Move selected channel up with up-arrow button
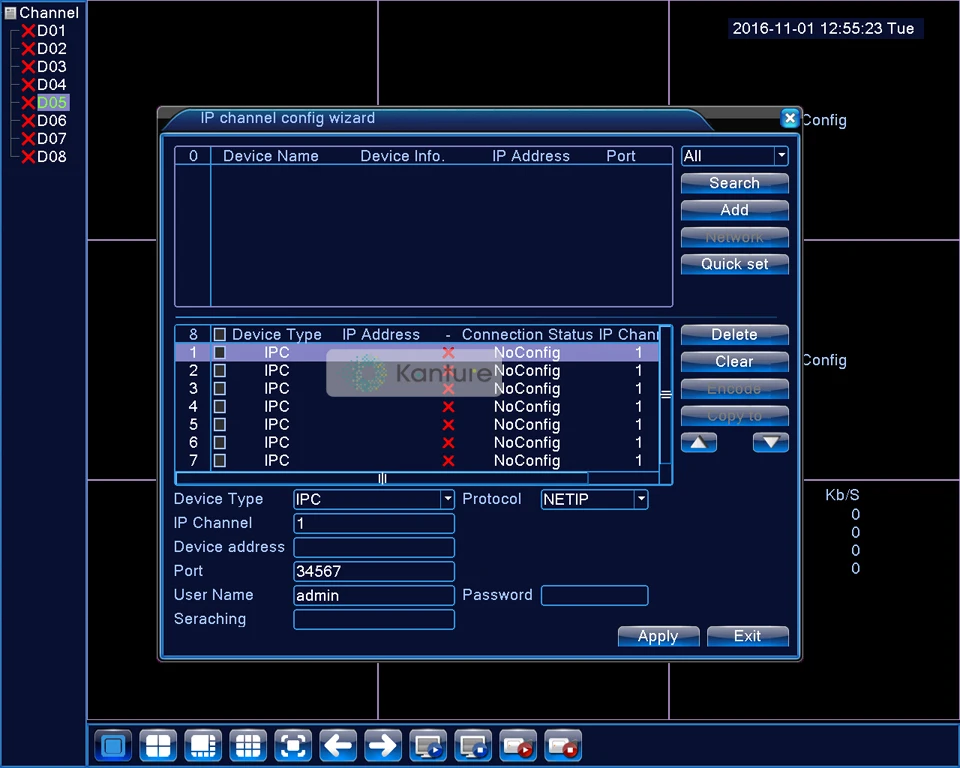 pos(699,442)
